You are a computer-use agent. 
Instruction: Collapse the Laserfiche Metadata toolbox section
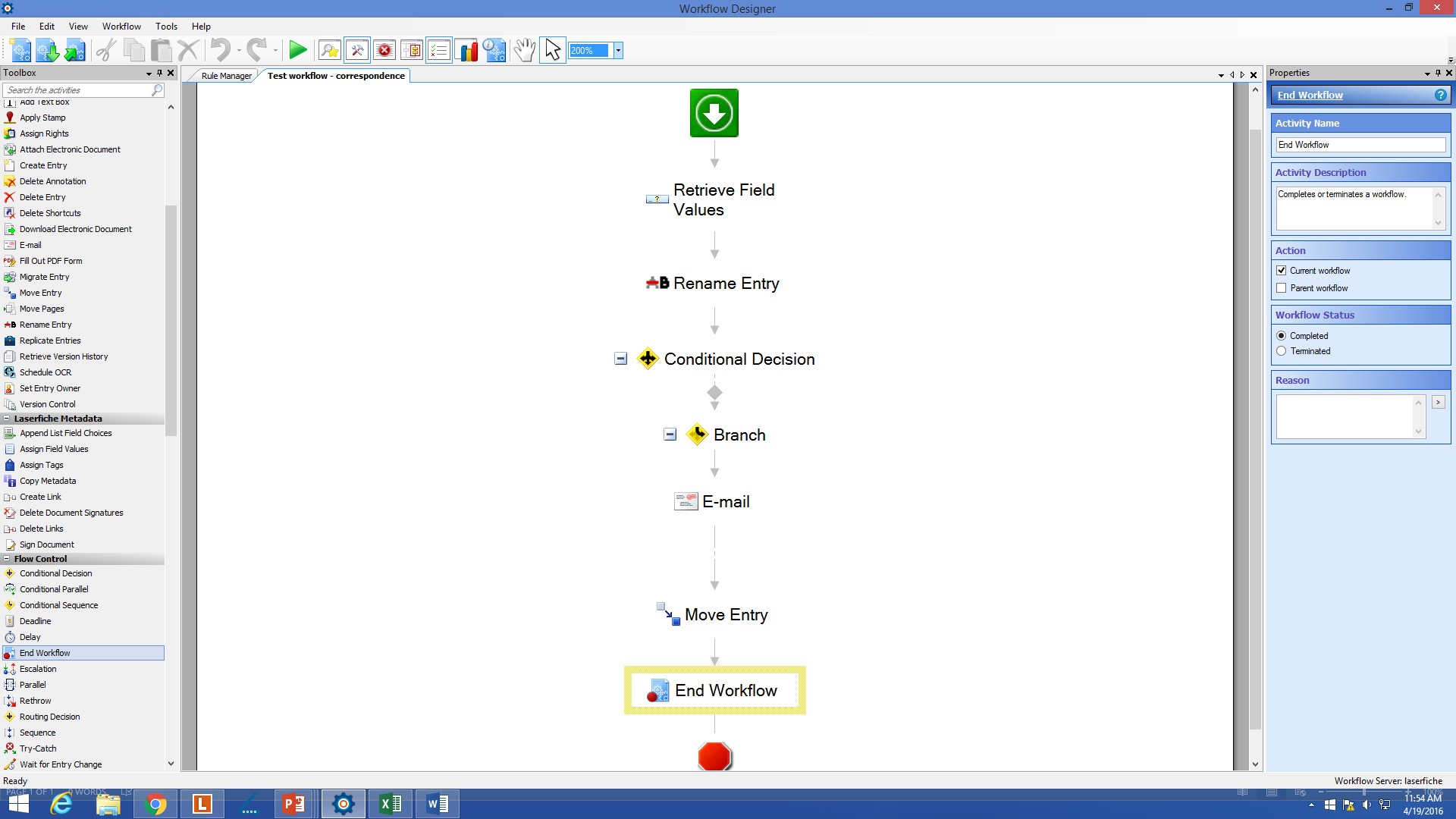tap(7, 418)
